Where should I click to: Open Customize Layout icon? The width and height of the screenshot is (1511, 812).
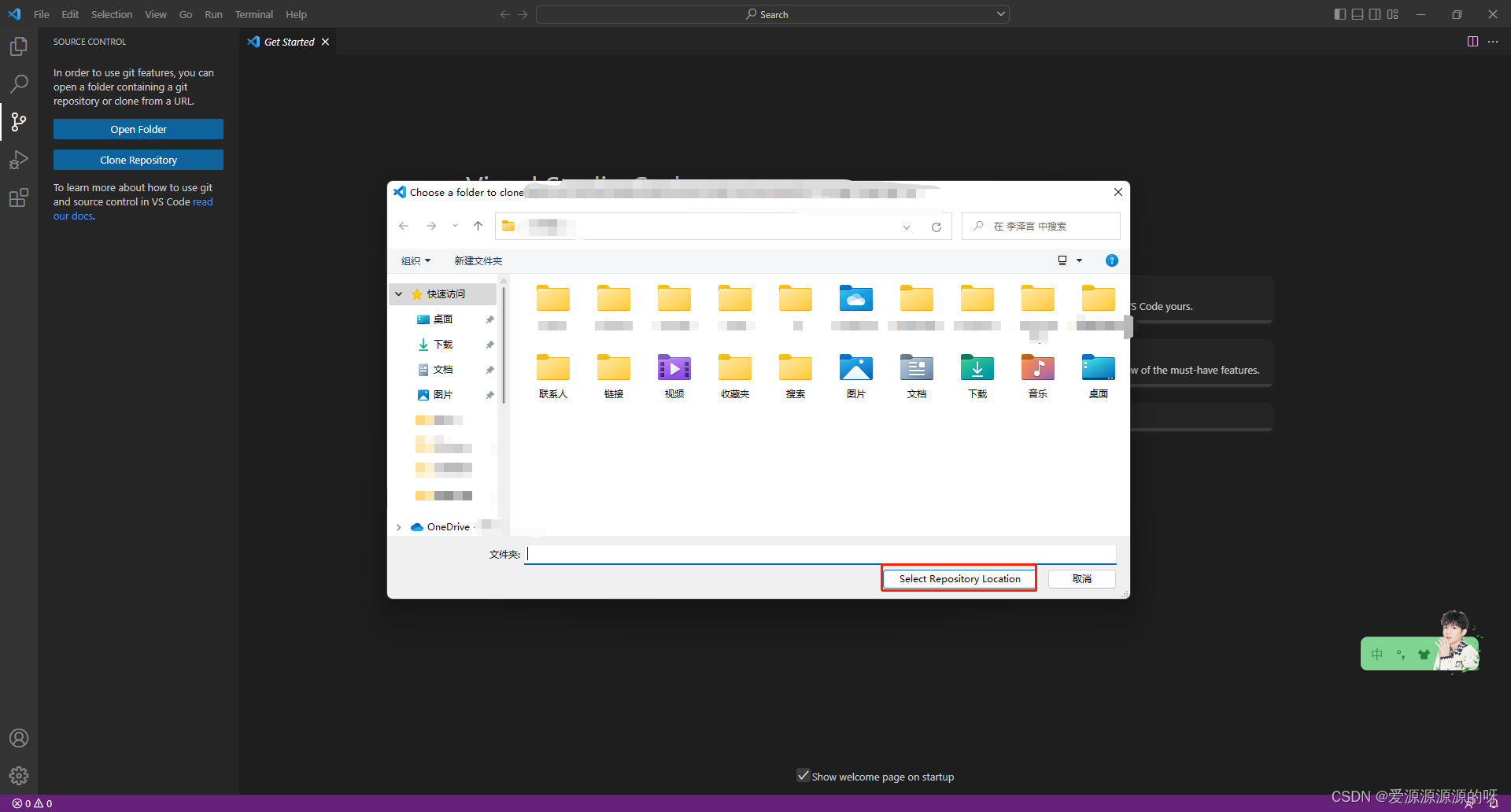click(1393, 14)
